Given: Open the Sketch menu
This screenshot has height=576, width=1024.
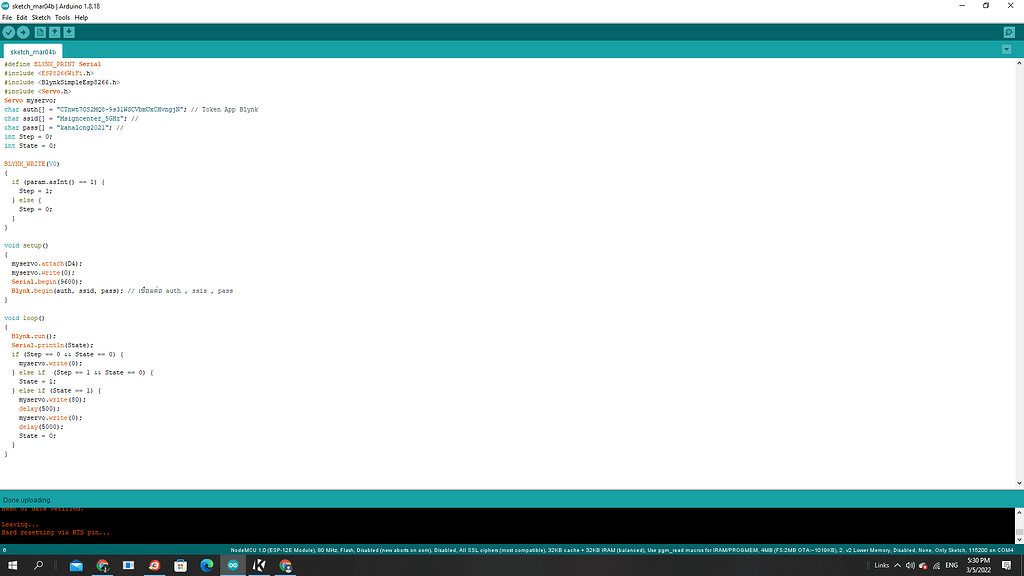Looking at the screenshot, I should pos(41,18).
